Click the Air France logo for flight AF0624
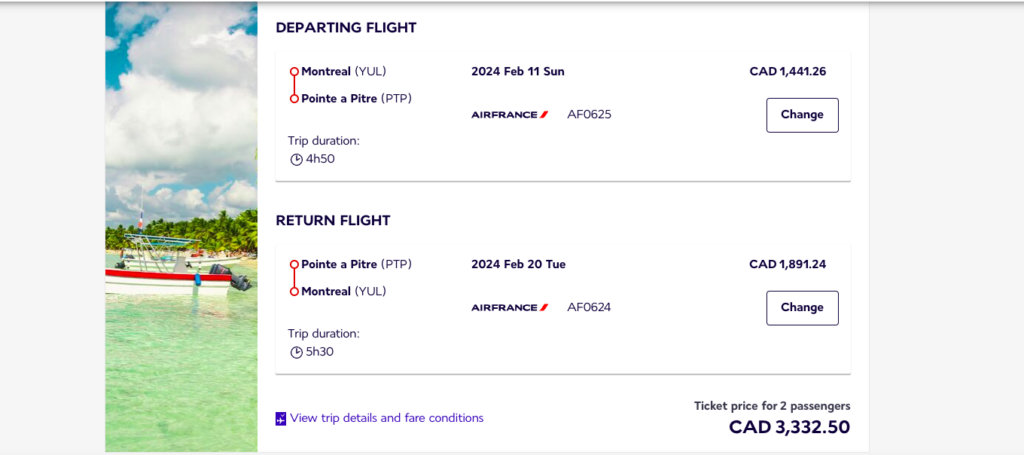The height and width of the screenshot is (455, 1024). pos(510,308)
